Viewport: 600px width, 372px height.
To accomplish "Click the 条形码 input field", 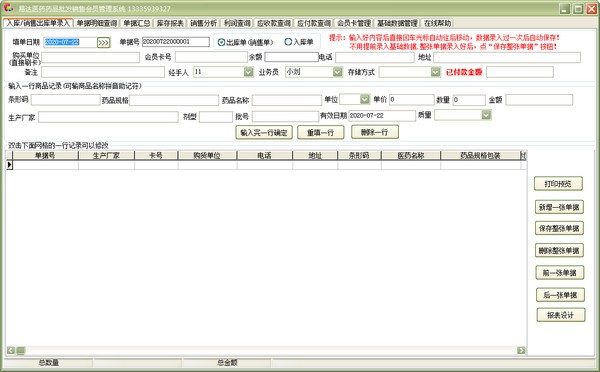I will [x=65, y=100].
